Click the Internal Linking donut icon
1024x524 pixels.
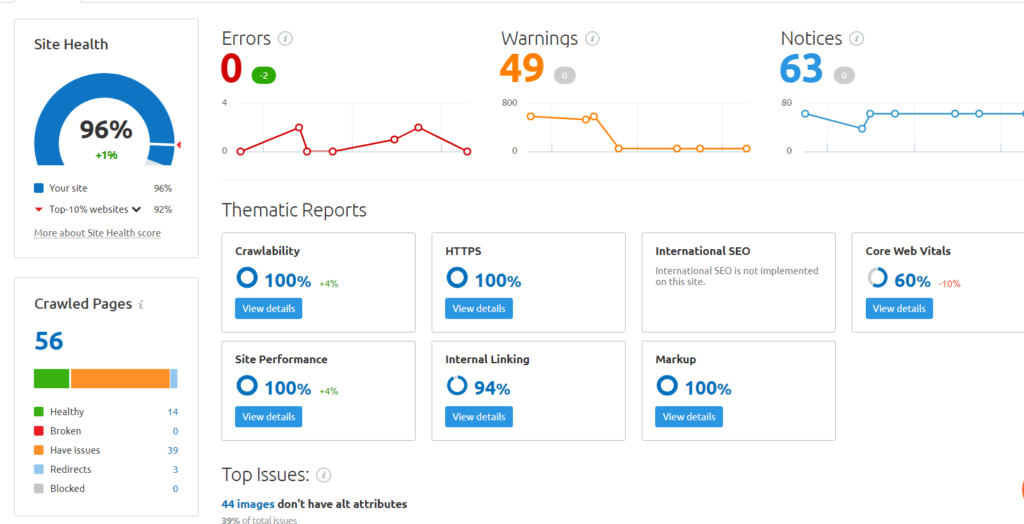coord(457,385)
